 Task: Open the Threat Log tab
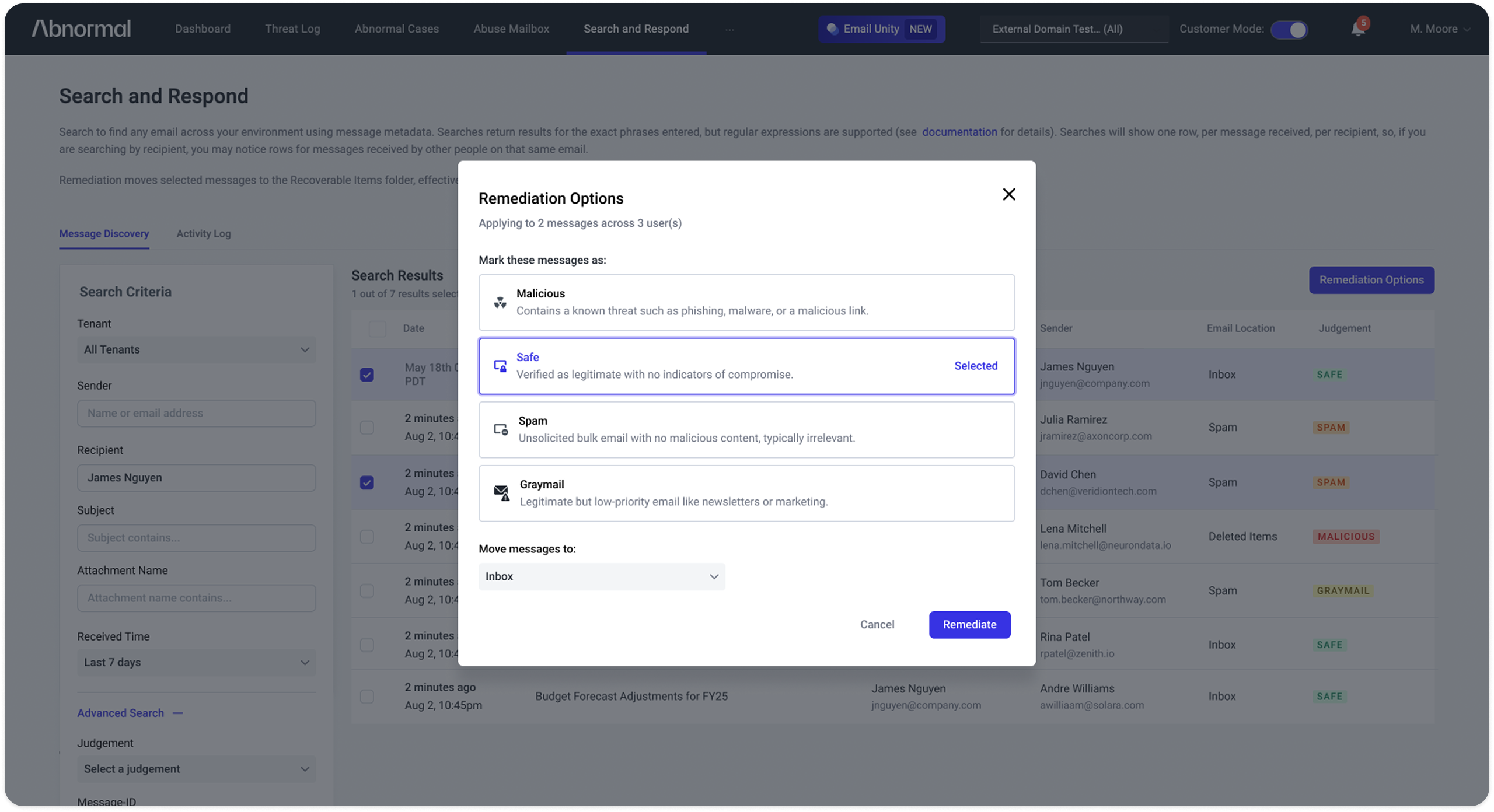[x=292, y=29]
